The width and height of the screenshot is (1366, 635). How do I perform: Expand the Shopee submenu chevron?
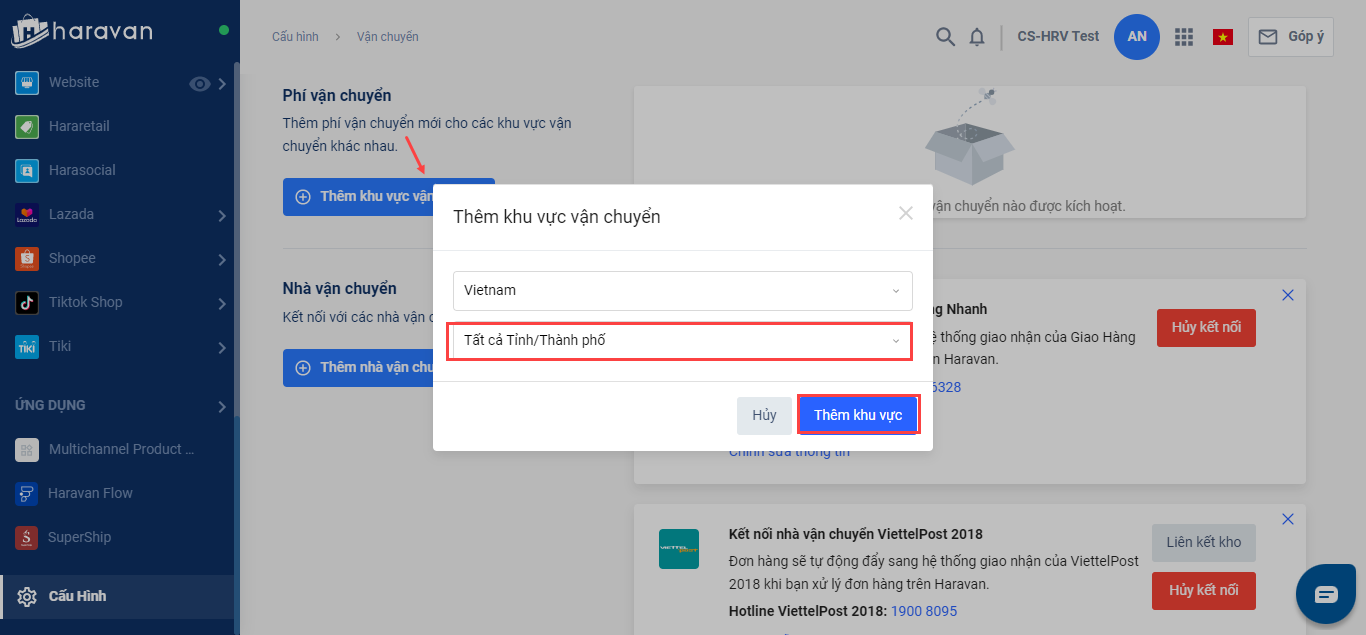click(222, 260)
